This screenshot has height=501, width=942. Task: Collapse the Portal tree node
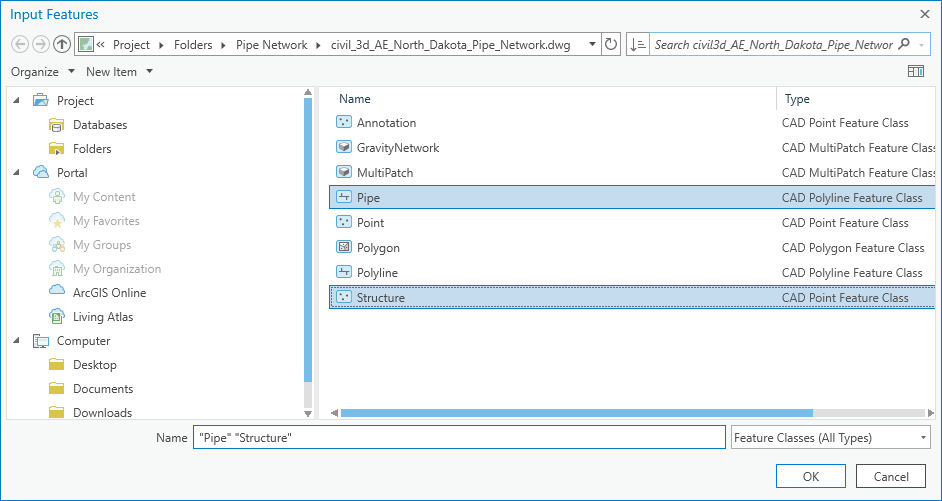pyautogui.click(x=17, y=173)
